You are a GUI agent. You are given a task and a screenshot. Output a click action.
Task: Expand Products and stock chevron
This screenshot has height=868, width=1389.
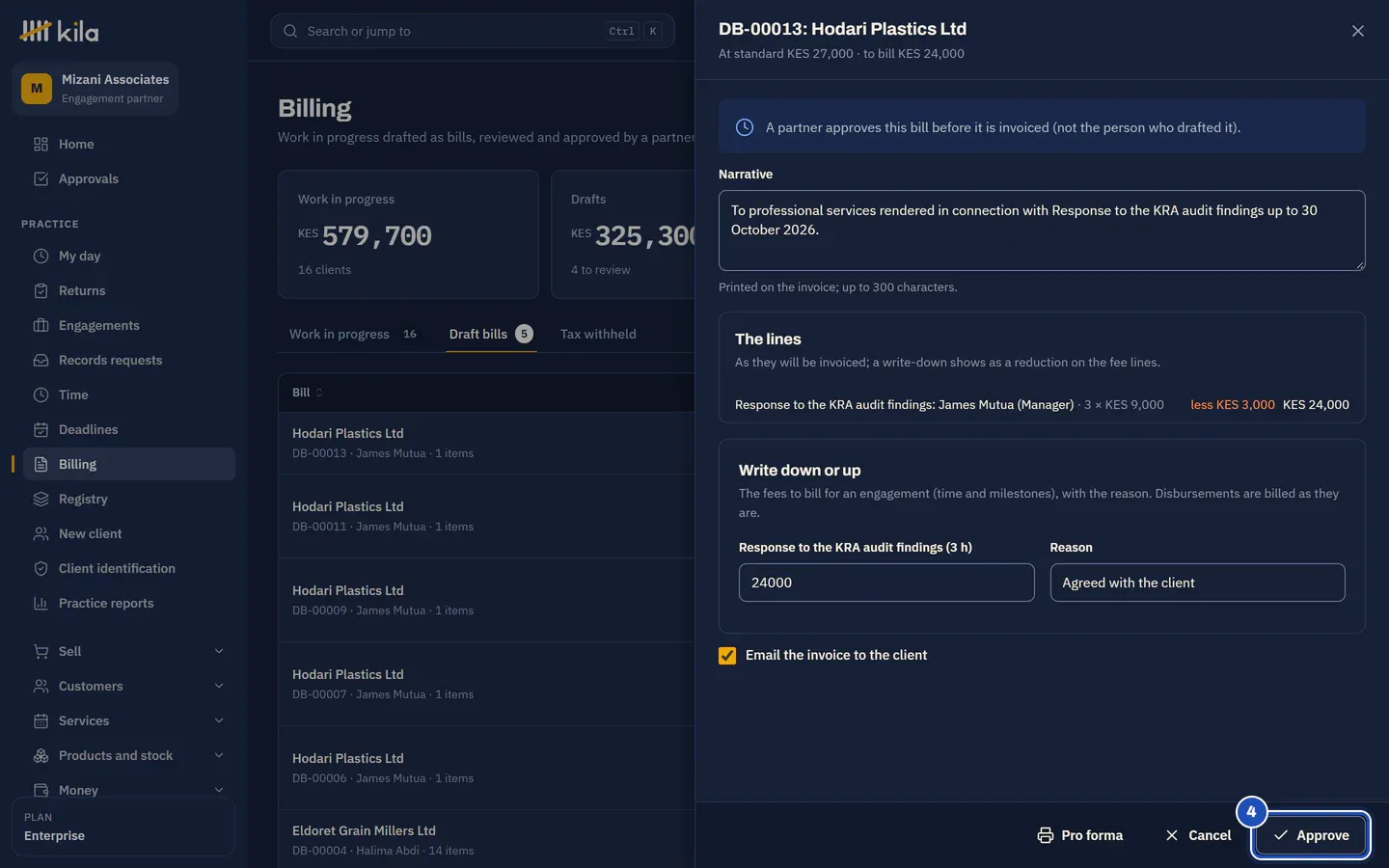click(x=219, y=755)
